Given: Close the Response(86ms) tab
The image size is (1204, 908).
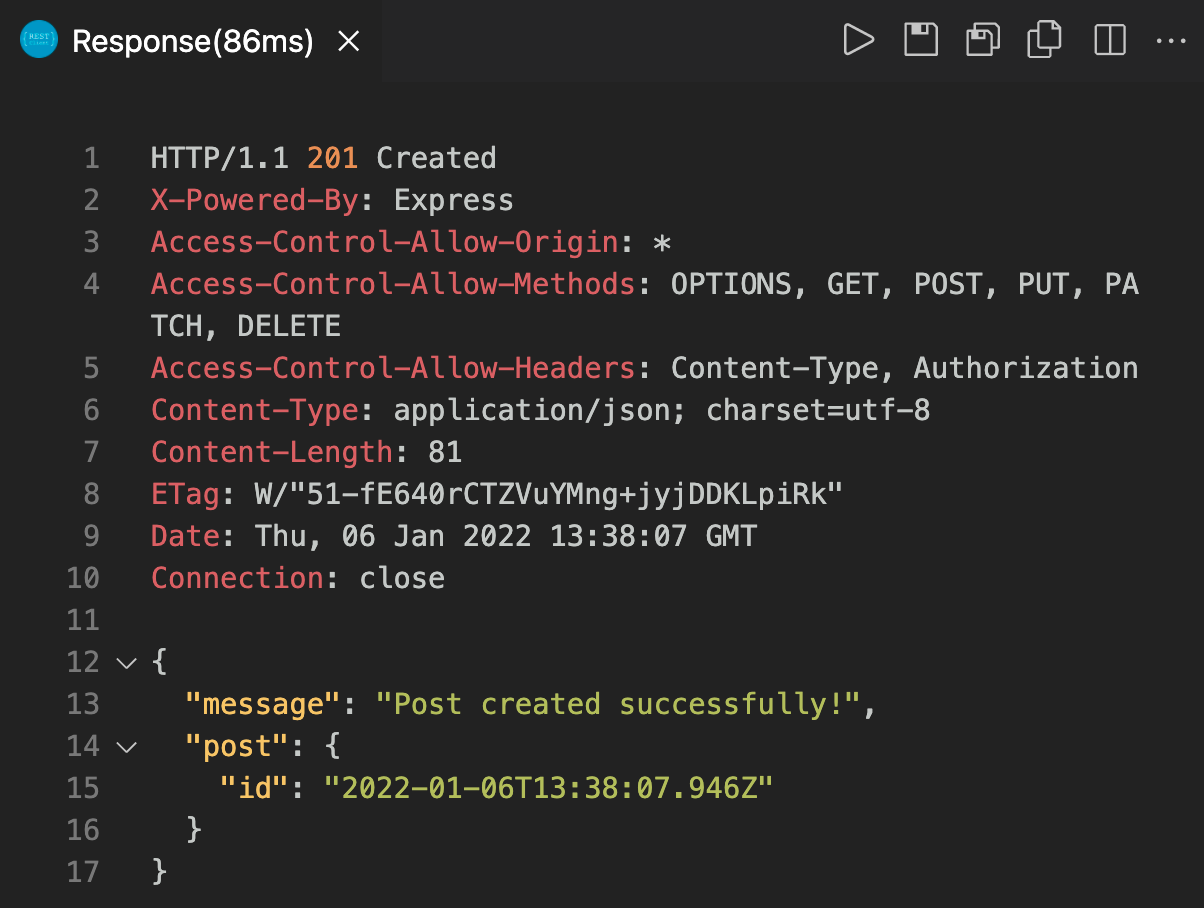Looking at the screenshot, I should 348,41.
